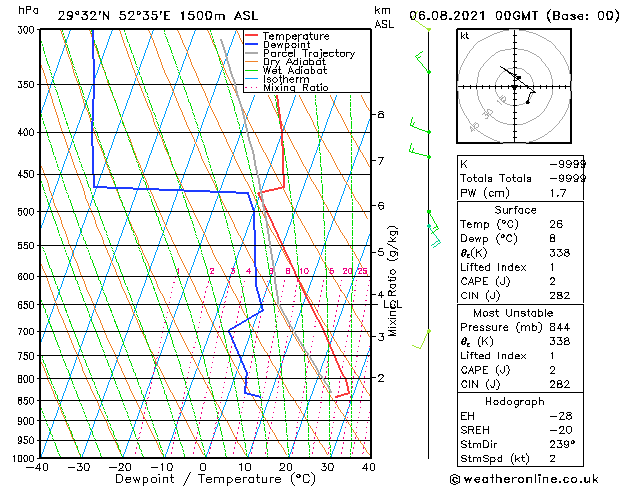The width and height of the screenshot is (629, 486).
Task: Click the 8 km altitude tick label
Action: [x=381, y=115]
